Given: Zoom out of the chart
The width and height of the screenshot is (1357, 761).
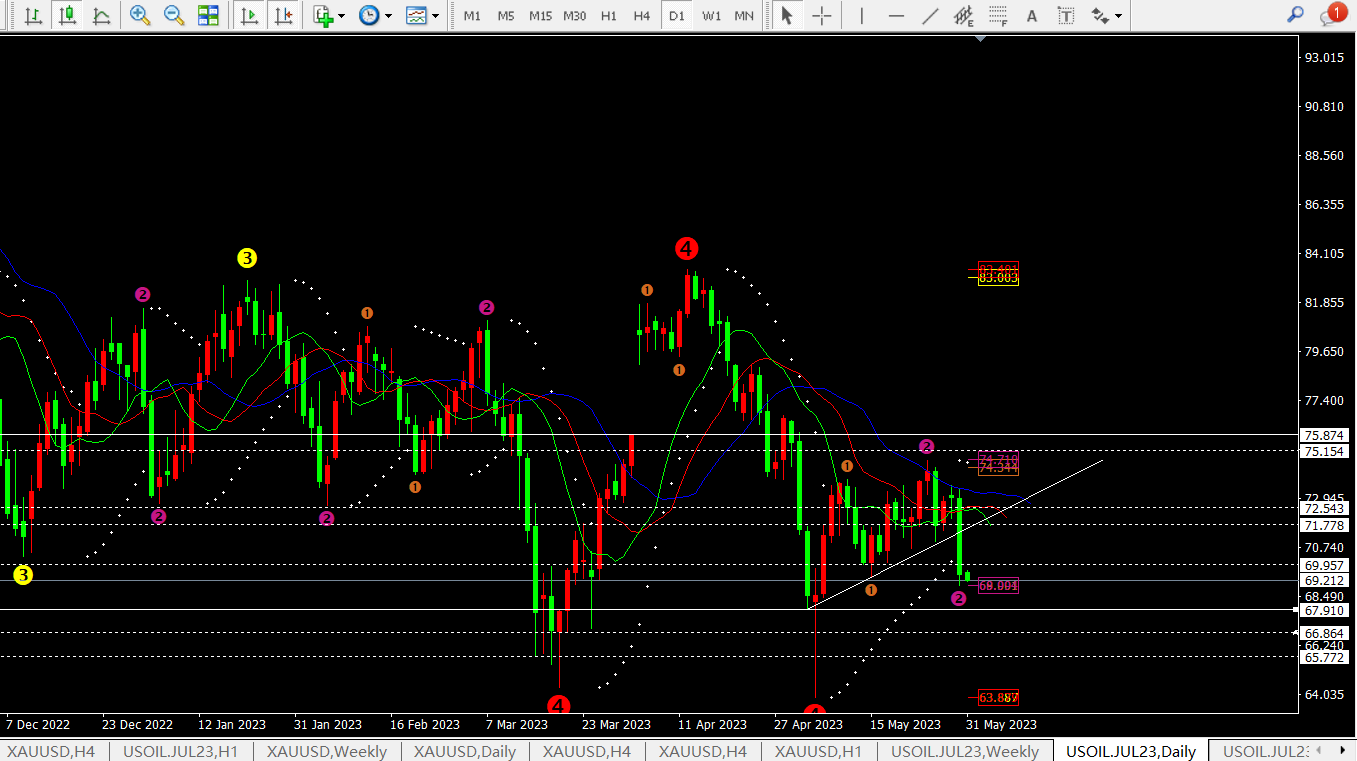Looking at the screenshot, I should [174, 16].
